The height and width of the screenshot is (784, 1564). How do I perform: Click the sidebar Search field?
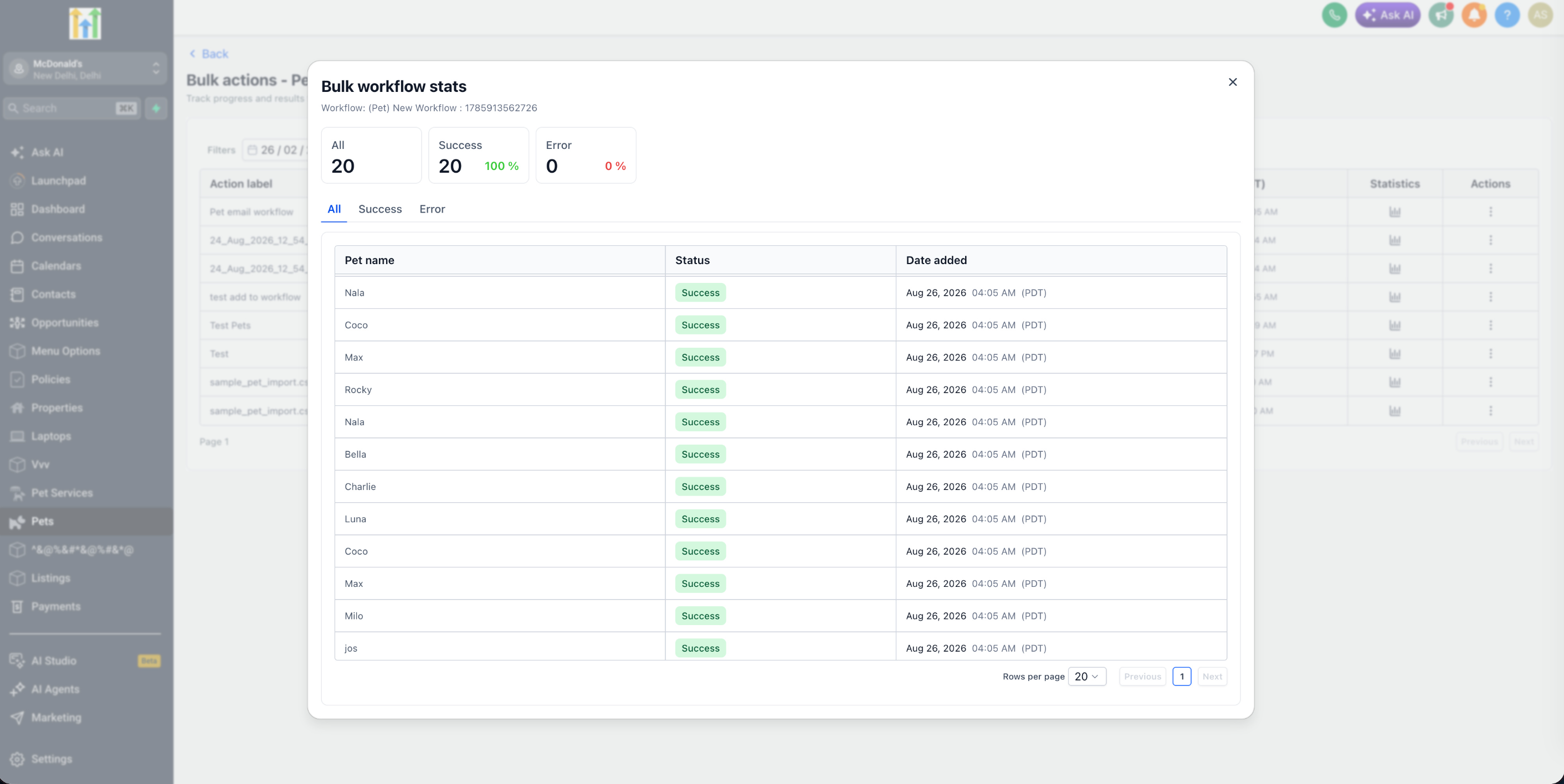pyautogui.click(x=71, y=109)
